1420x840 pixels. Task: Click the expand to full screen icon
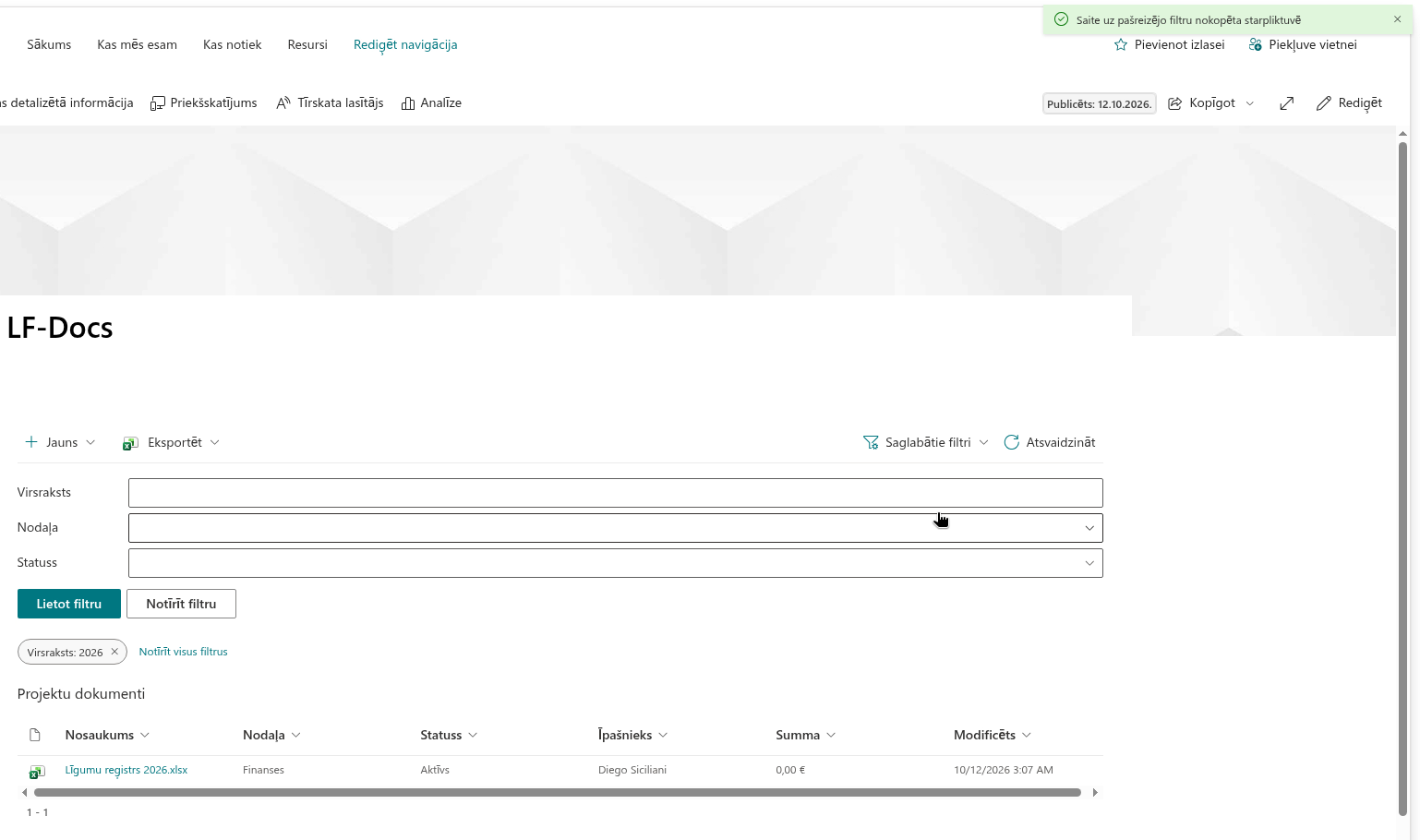1287,103
